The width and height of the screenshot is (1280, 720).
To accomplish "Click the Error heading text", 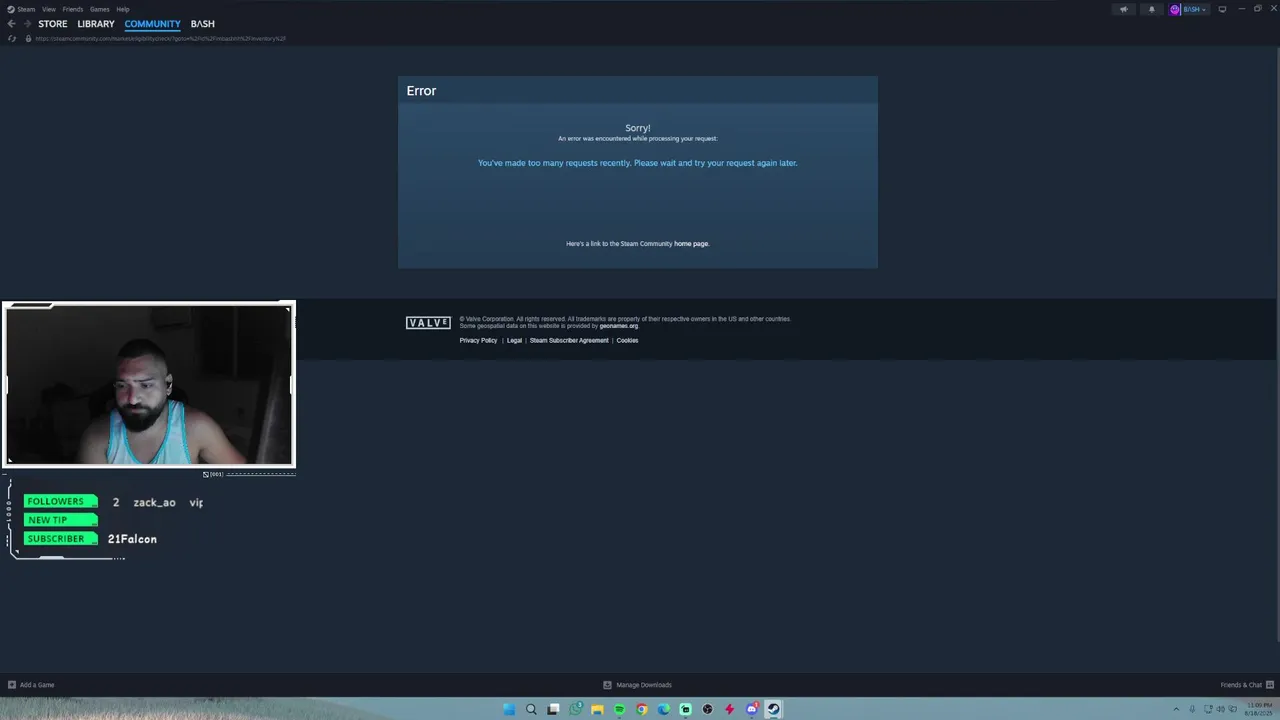I will click(x=421, y=91).
